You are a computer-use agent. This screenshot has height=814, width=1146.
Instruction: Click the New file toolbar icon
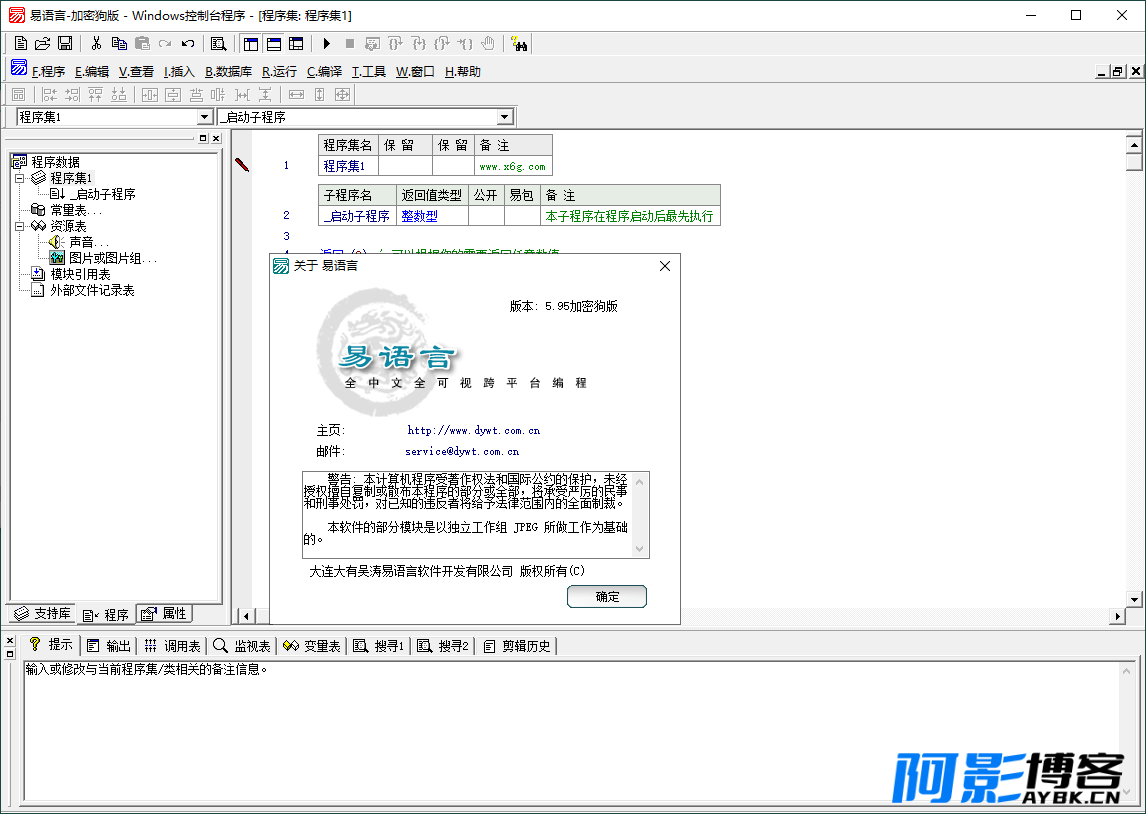click(x=20, y=44)
